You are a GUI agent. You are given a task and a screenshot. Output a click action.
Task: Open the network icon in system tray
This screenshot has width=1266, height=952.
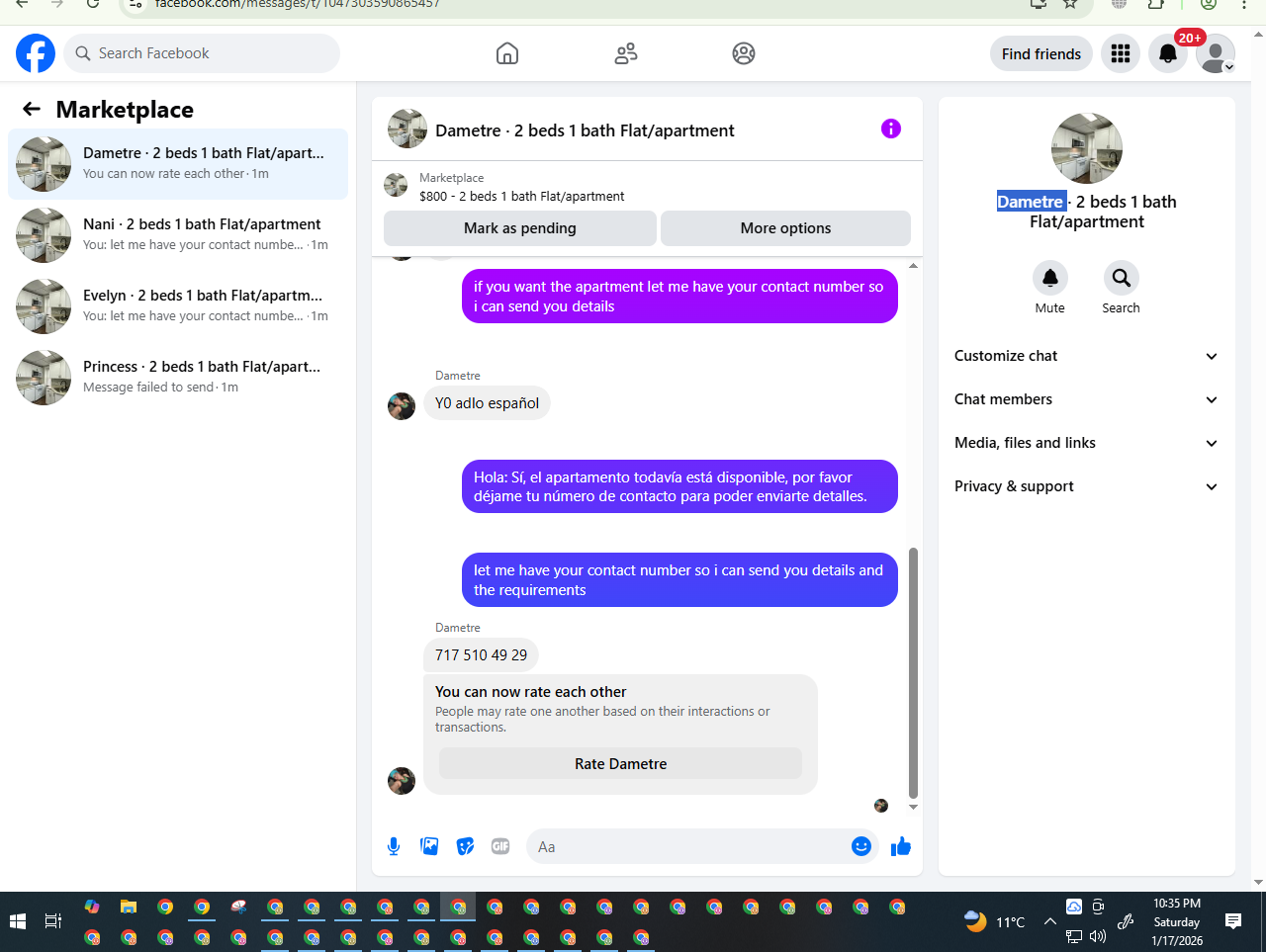click(1074, 936)
